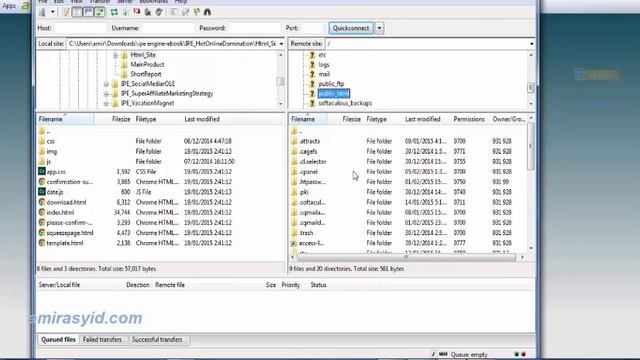
Task: Select index.html in the local file list
Action: click(60, 213)
